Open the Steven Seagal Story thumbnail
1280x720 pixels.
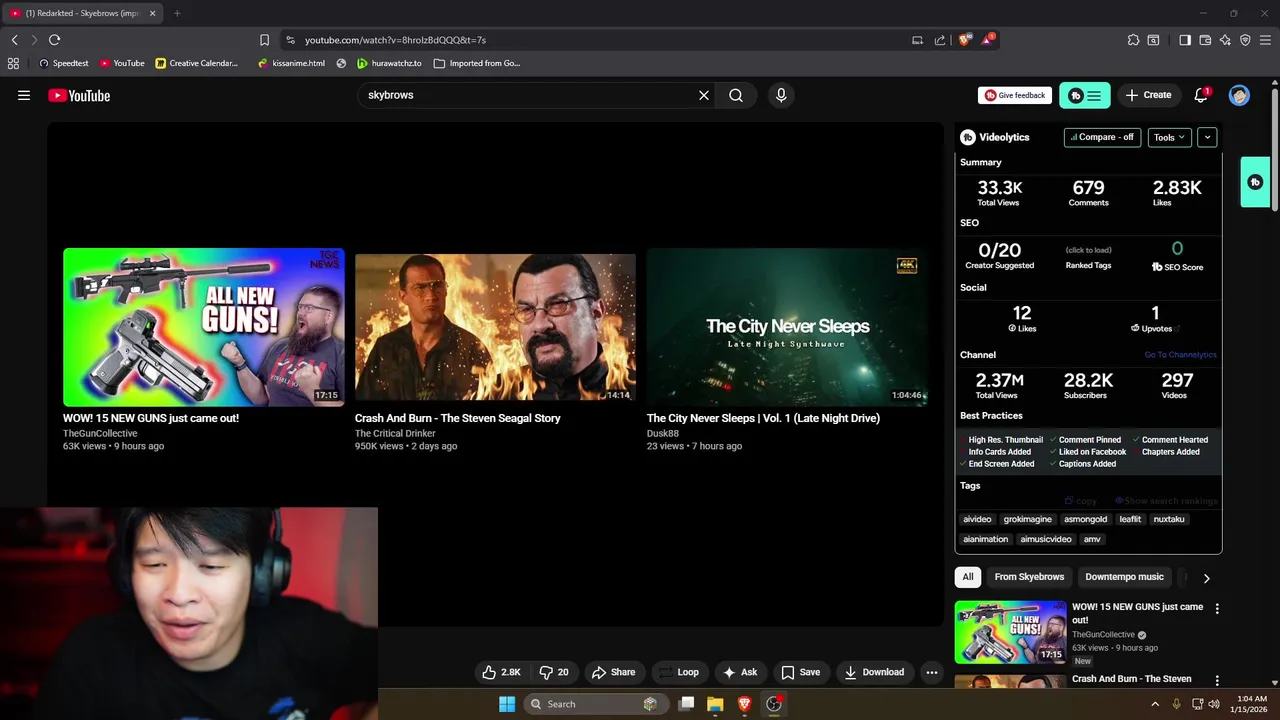(495, 327)
